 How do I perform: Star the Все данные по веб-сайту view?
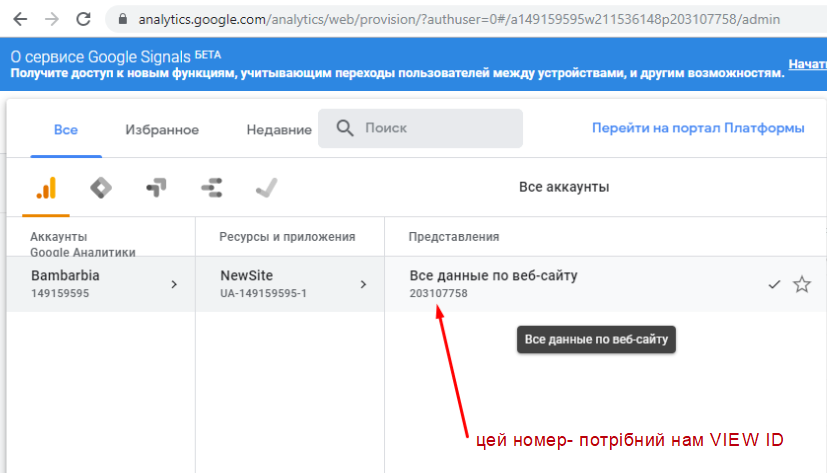[802, 284]
